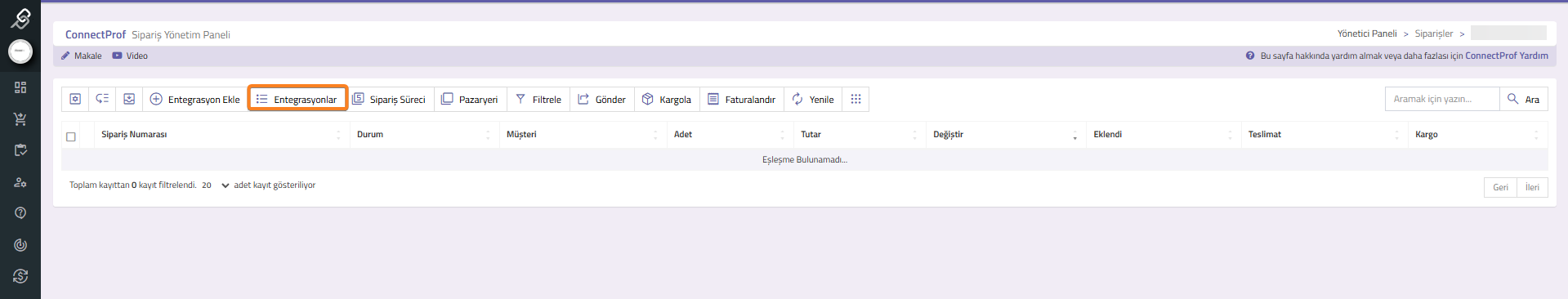
Task: Open the Entegrasyonlar list
Action: pos(297,99)
